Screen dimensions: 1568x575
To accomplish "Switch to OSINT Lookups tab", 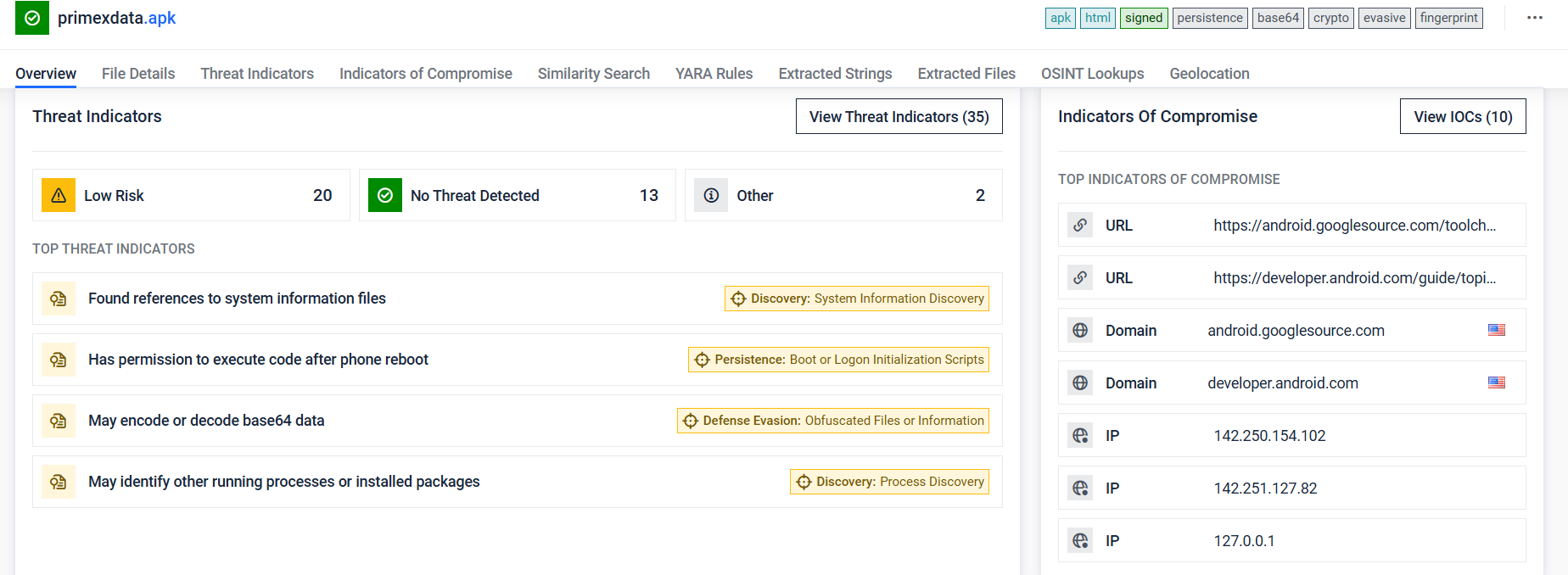I will [x=1093, y=74].
